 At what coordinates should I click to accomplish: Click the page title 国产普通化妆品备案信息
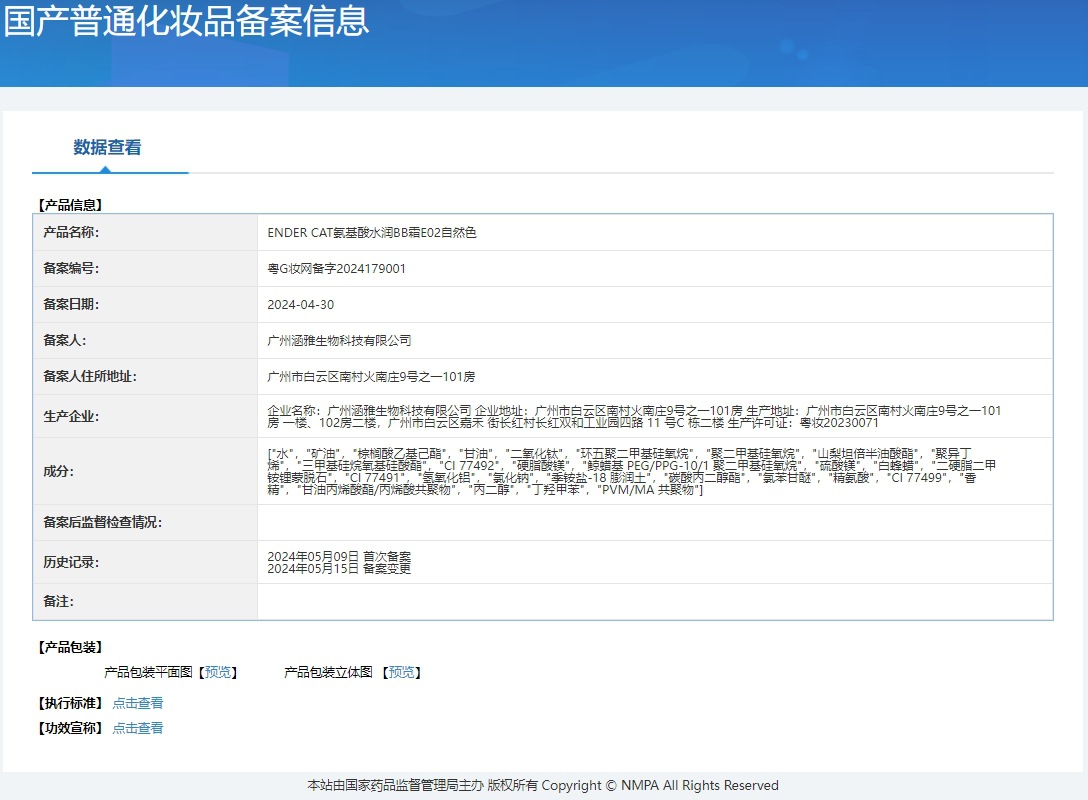(186, 20)
